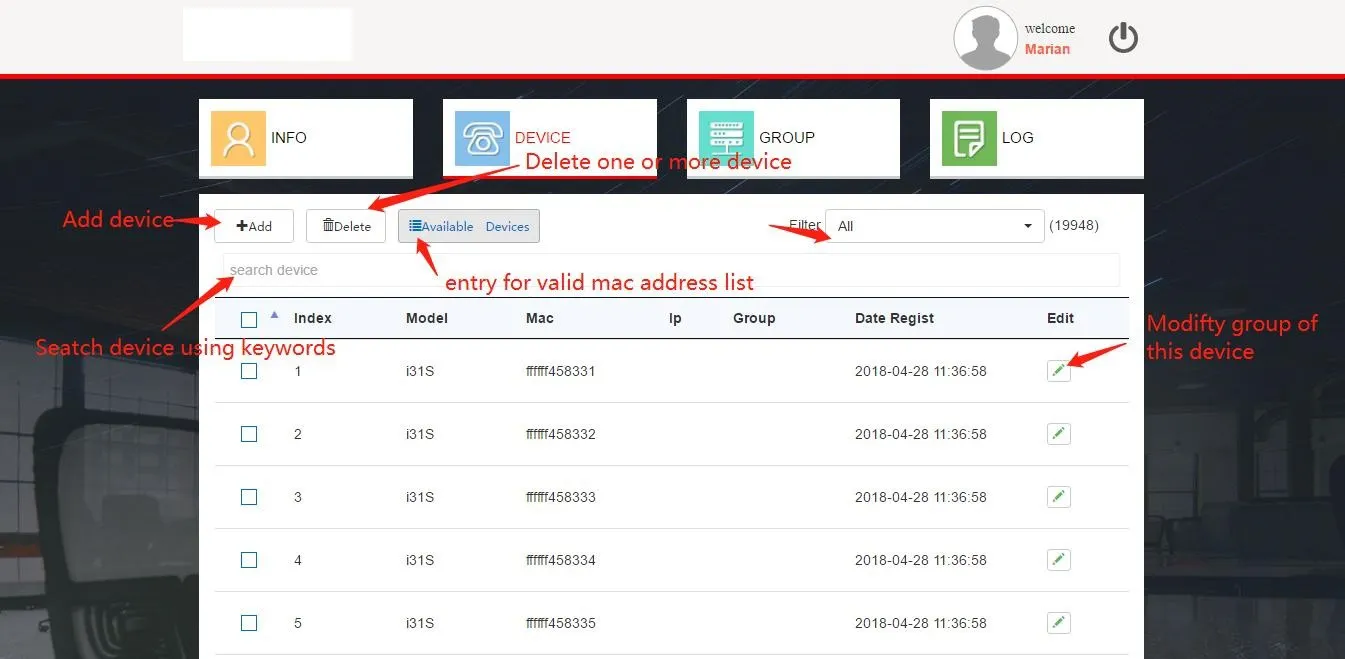This screenshot has height=659, width=1345.
Task: Click the Delete button
Action: tap(345, 226)
